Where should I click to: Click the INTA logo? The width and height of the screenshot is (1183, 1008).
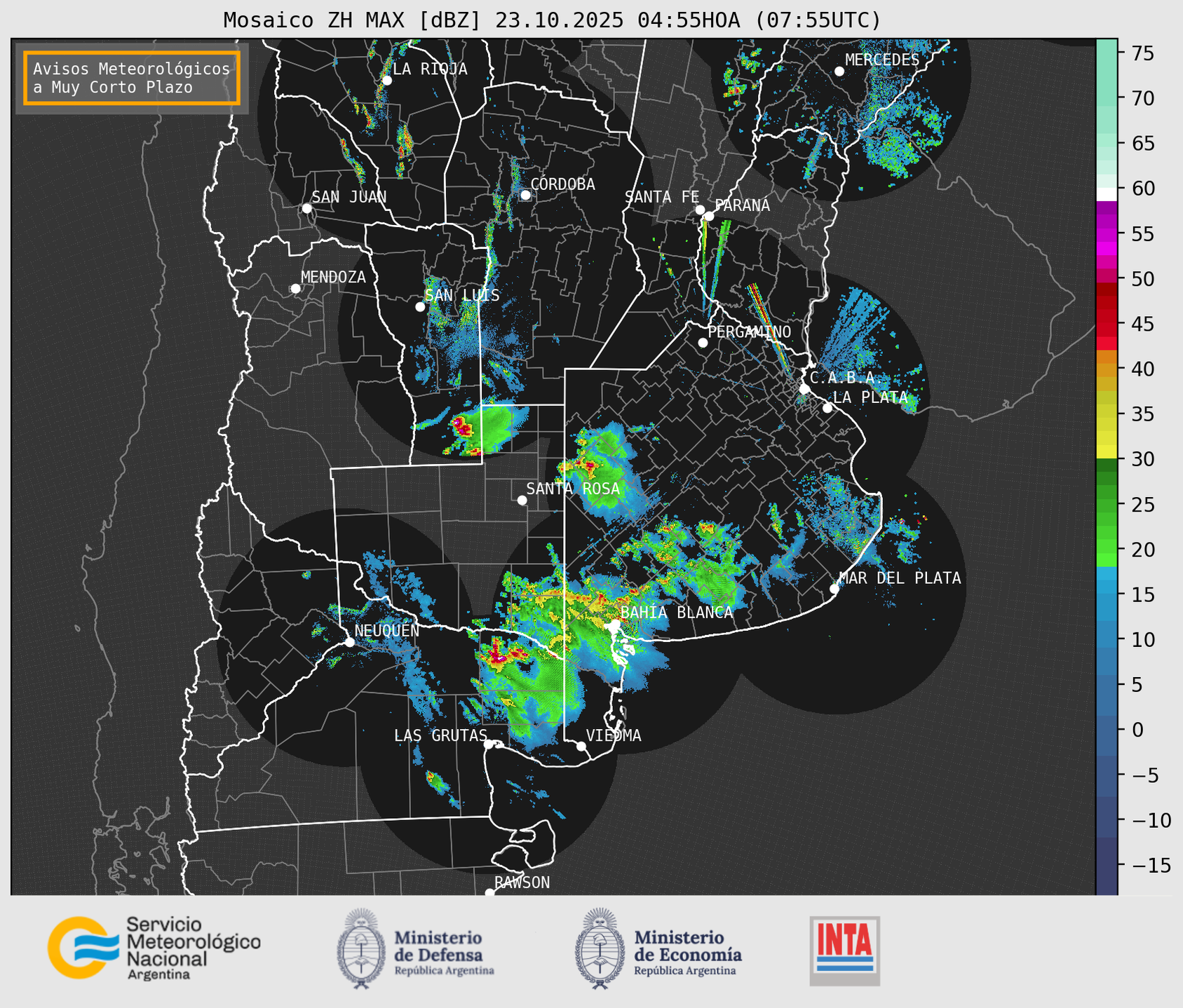click(x=845, y=951)
